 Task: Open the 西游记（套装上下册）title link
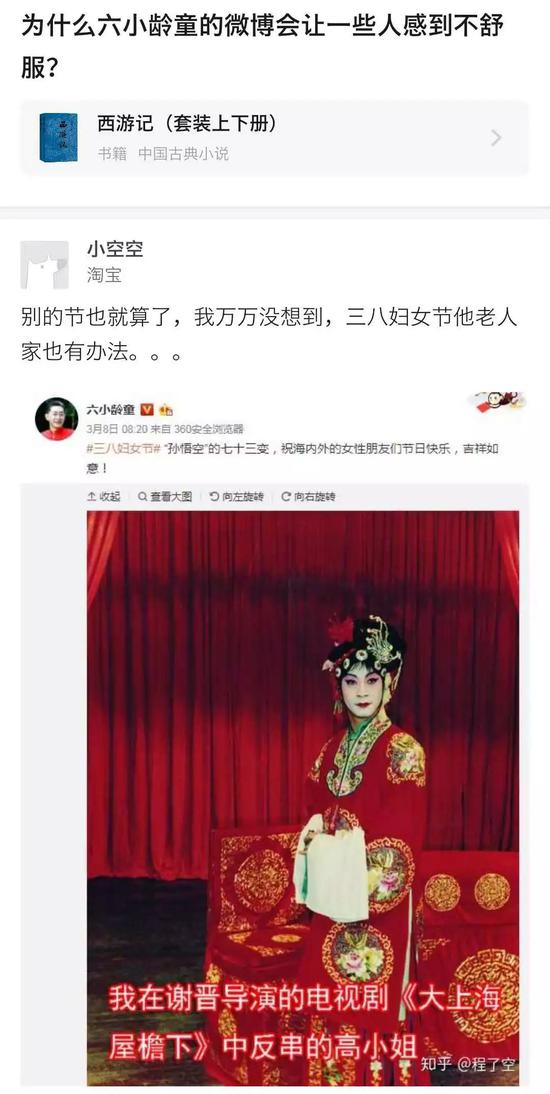tap(187, 124)
